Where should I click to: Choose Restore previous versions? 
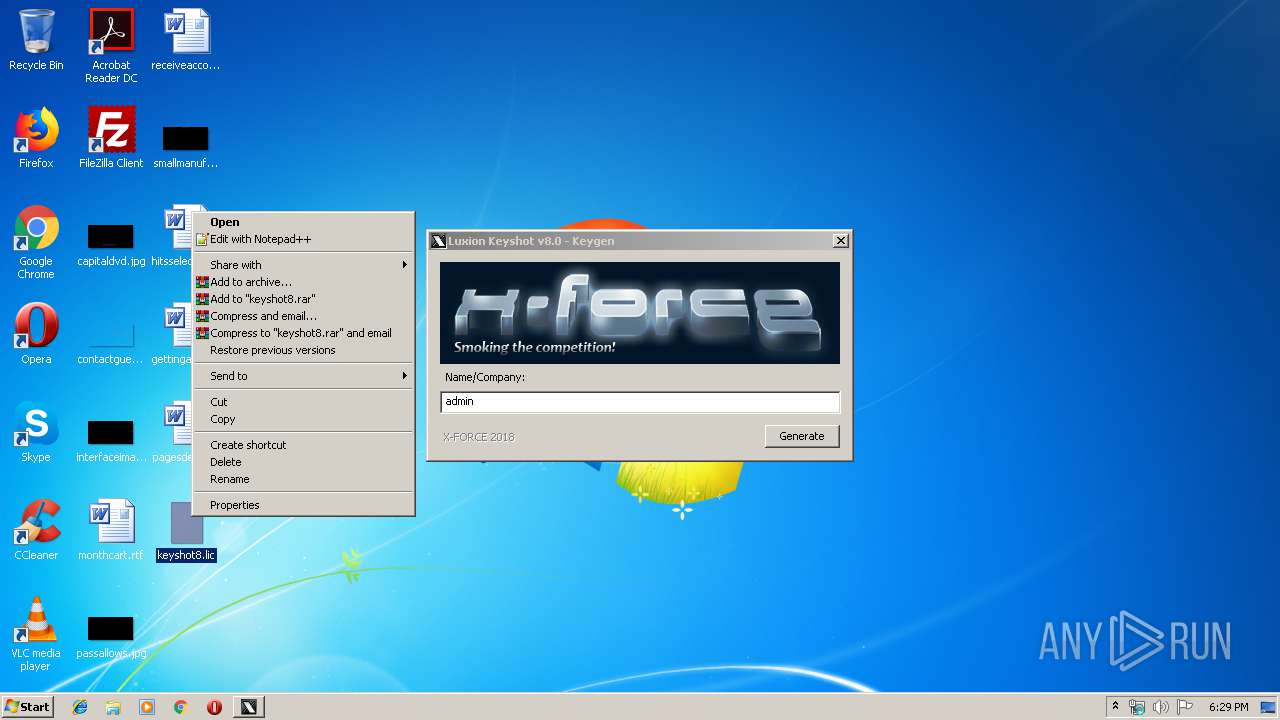tap(303, 350)
